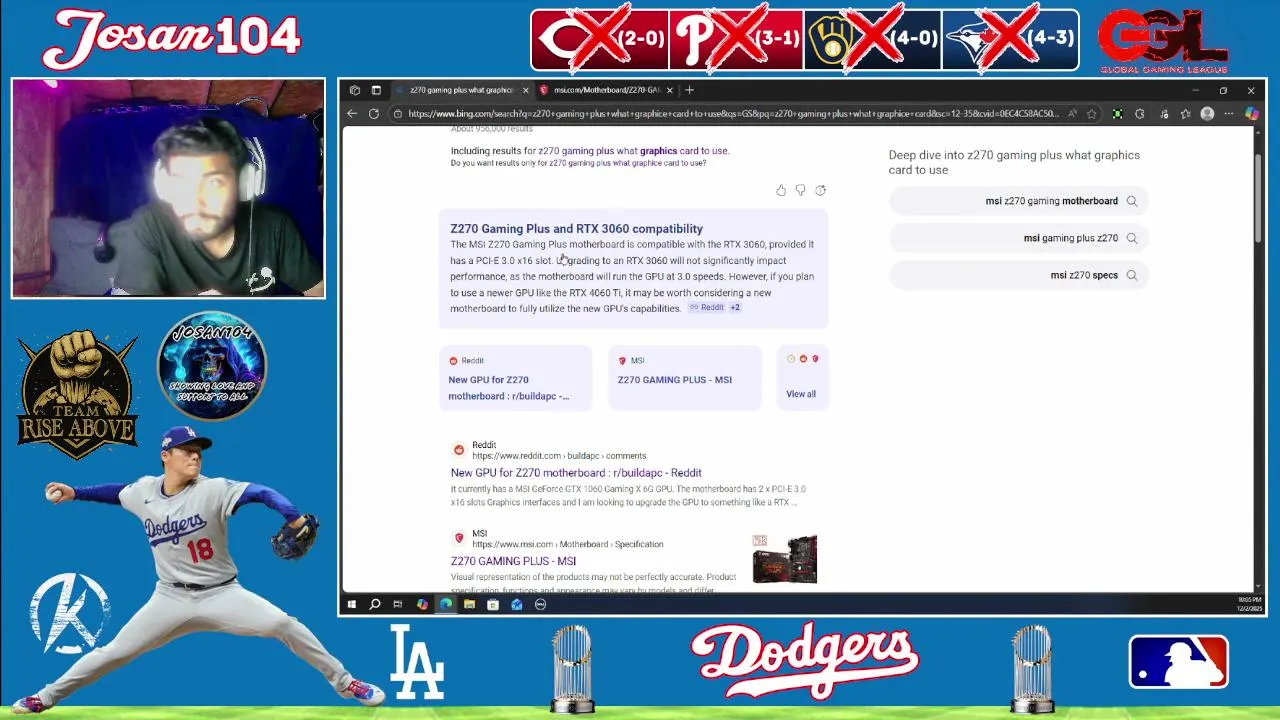
Task: Open Reddit result New GPU for Z270 motherboard
Action: click(576, 473)
